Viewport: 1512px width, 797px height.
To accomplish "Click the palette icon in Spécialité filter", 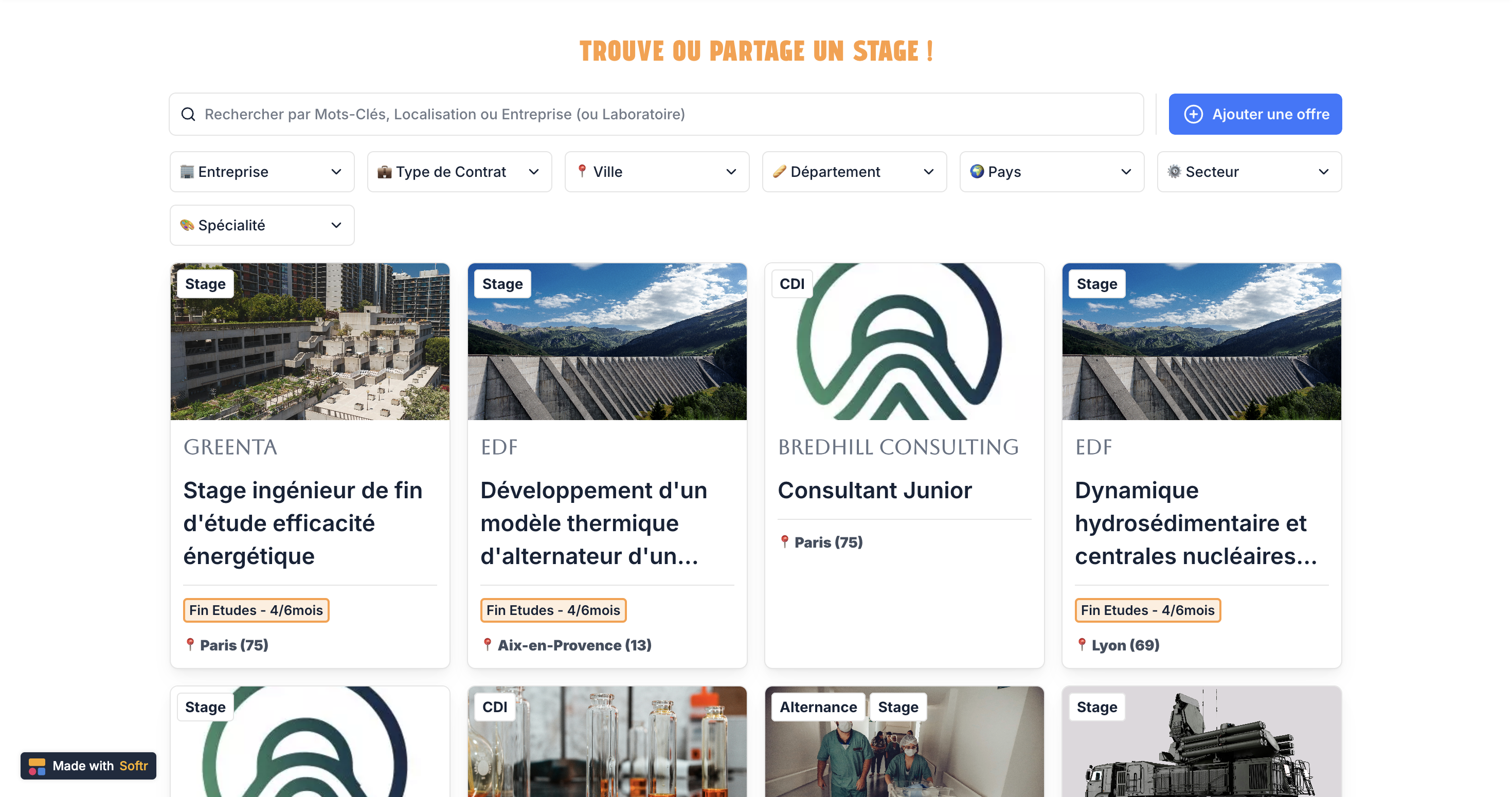I will [187, 225].
